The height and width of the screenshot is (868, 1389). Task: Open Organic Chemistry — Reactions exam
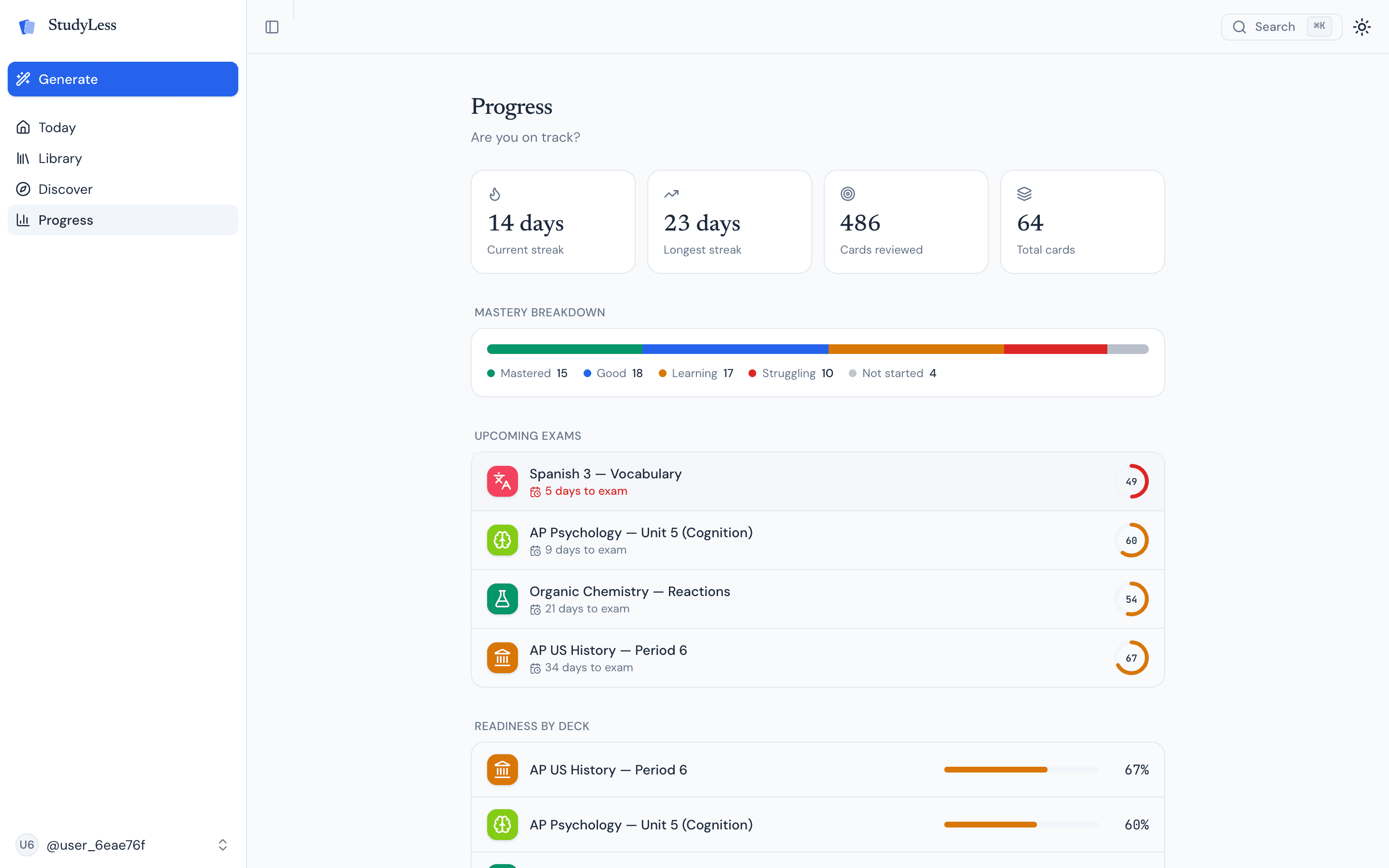click(817, 599)
